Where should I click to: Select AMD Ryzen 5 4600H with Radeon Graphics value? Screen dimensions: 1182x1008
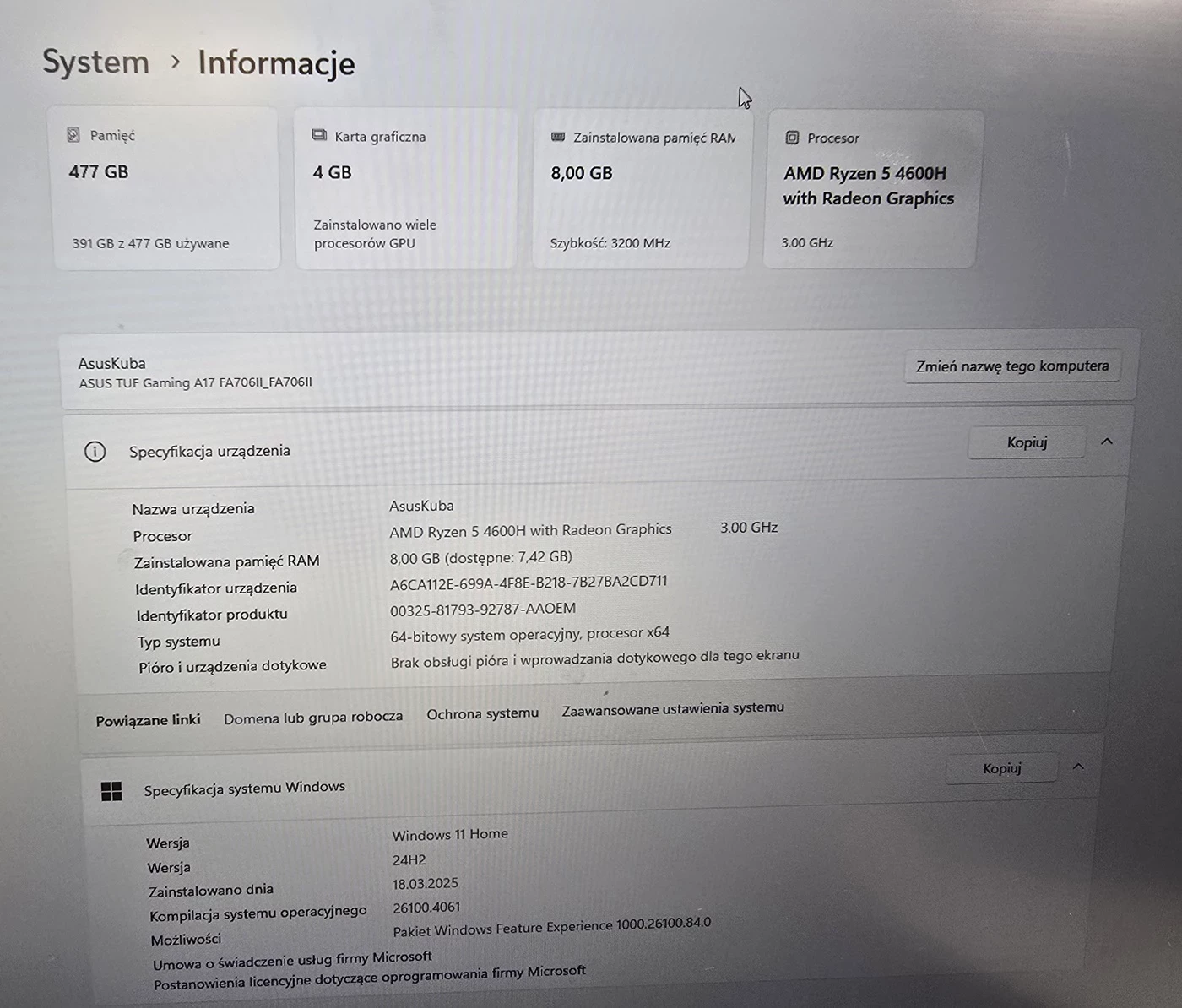(x=530, y=530)
